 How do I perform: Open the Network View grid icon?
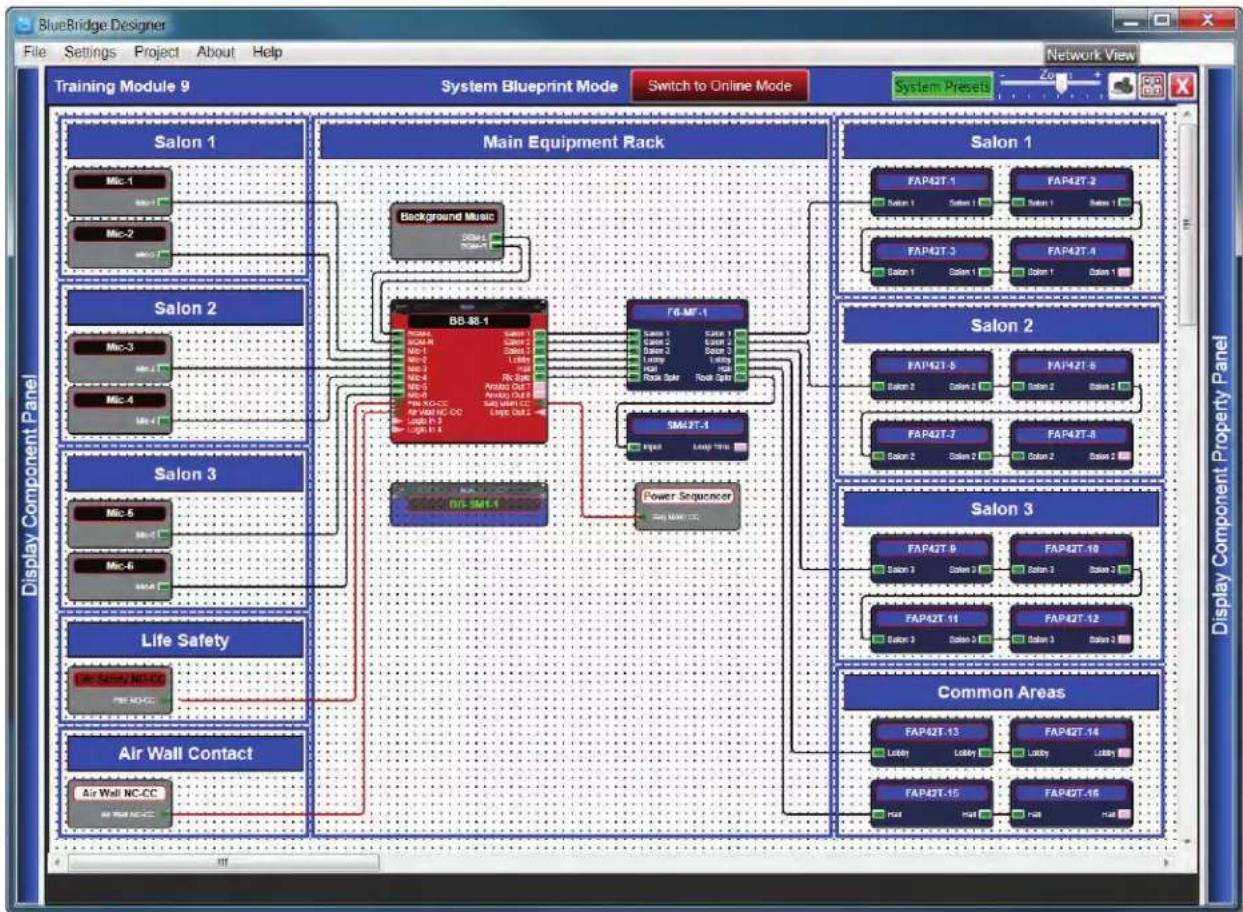tap(1152, 87)
